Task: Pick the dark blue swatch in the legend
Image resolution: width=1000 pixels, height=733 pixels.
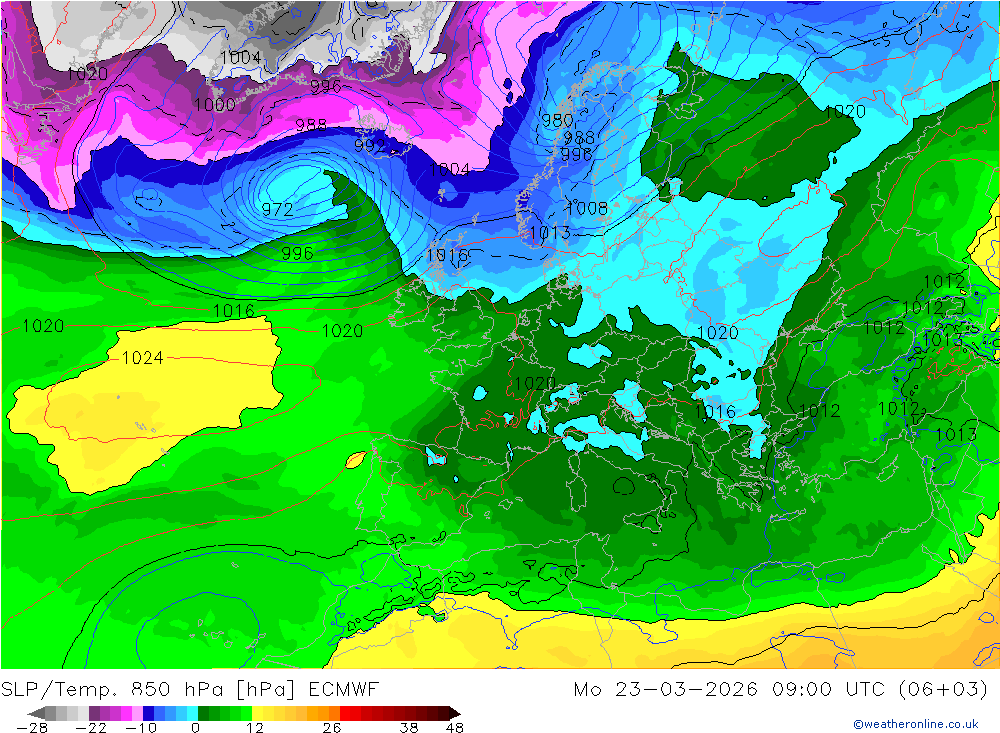Action: click(148, 713)
